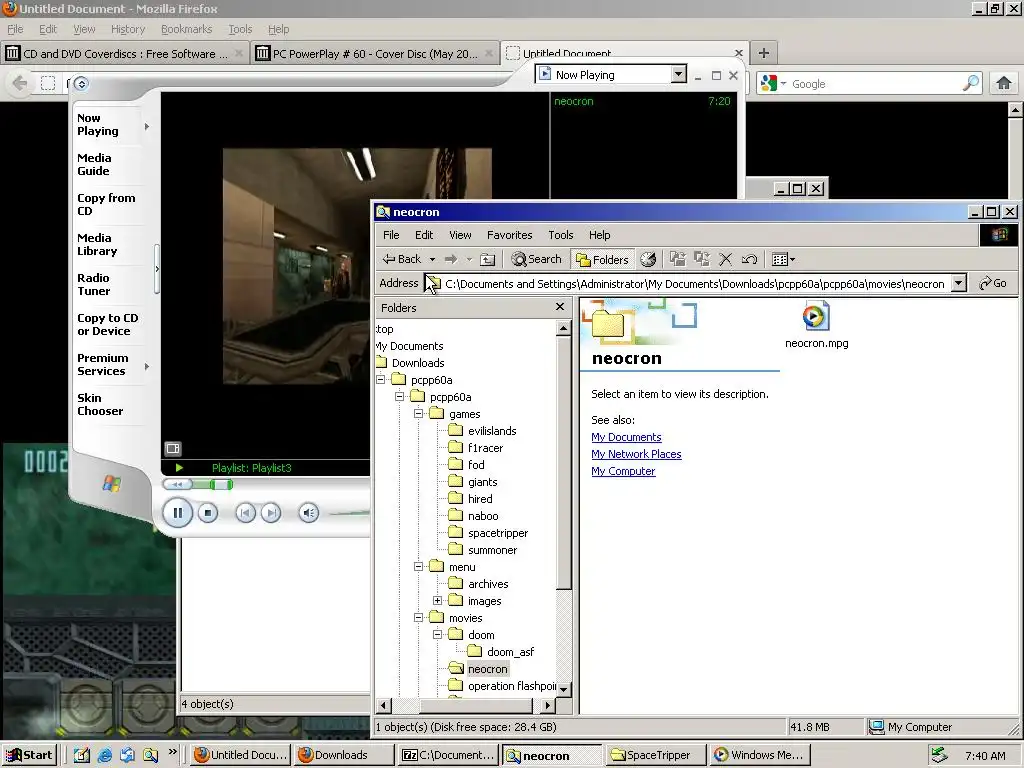Click the Move To icon in Explorer toolbar
Screen dimensions: 1024x768
pyautogui.click(x=678, y=259)
